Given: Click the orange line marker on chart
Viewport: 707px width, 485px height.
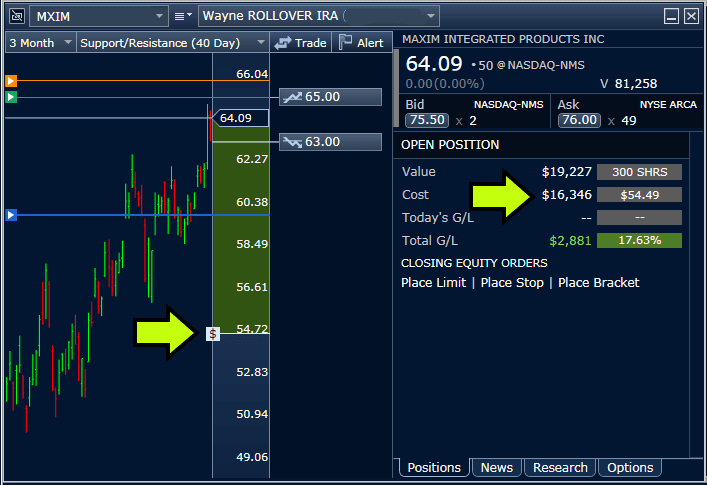Looking at the screenshot, I should (x=11, y=80).
